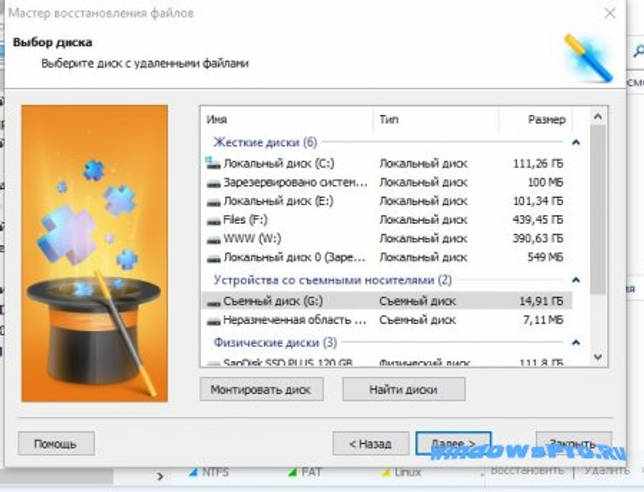644x492 pixels.
Task: Click the Найти диски button
Action: tap(404, 389)
